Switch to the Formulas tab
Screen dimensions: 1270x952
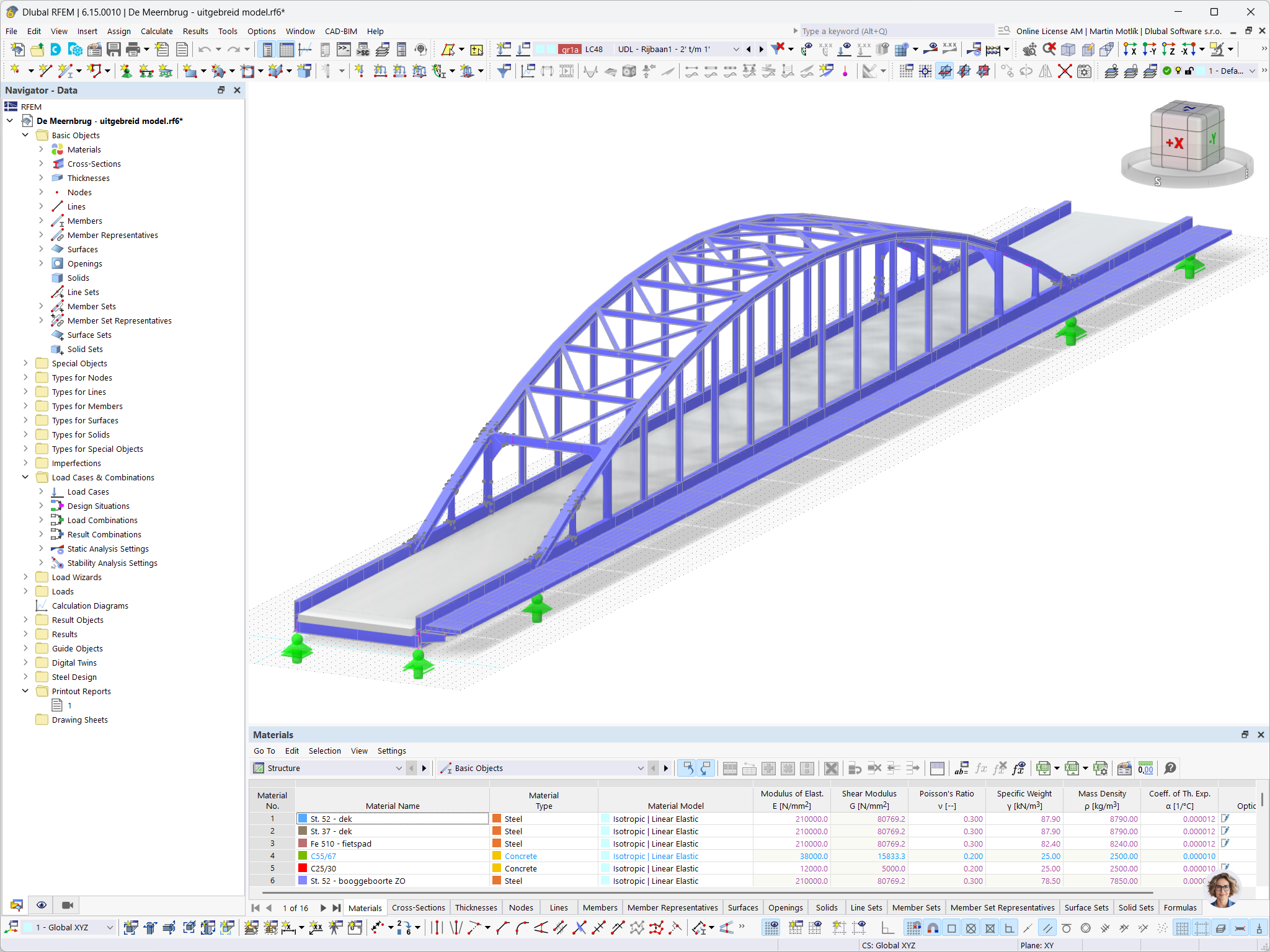(x=1180, y=908)
